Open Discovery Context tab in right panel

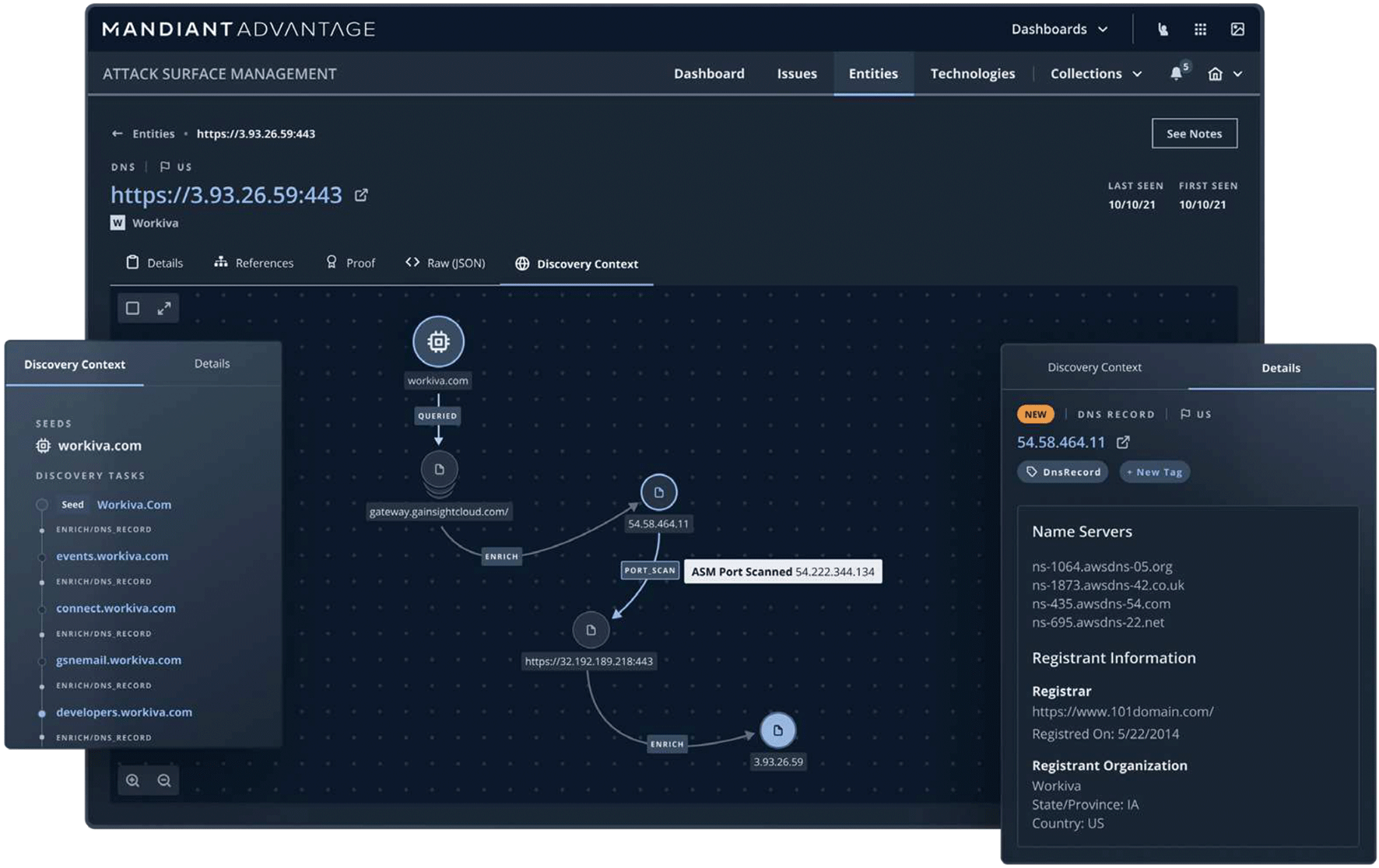1094,367
